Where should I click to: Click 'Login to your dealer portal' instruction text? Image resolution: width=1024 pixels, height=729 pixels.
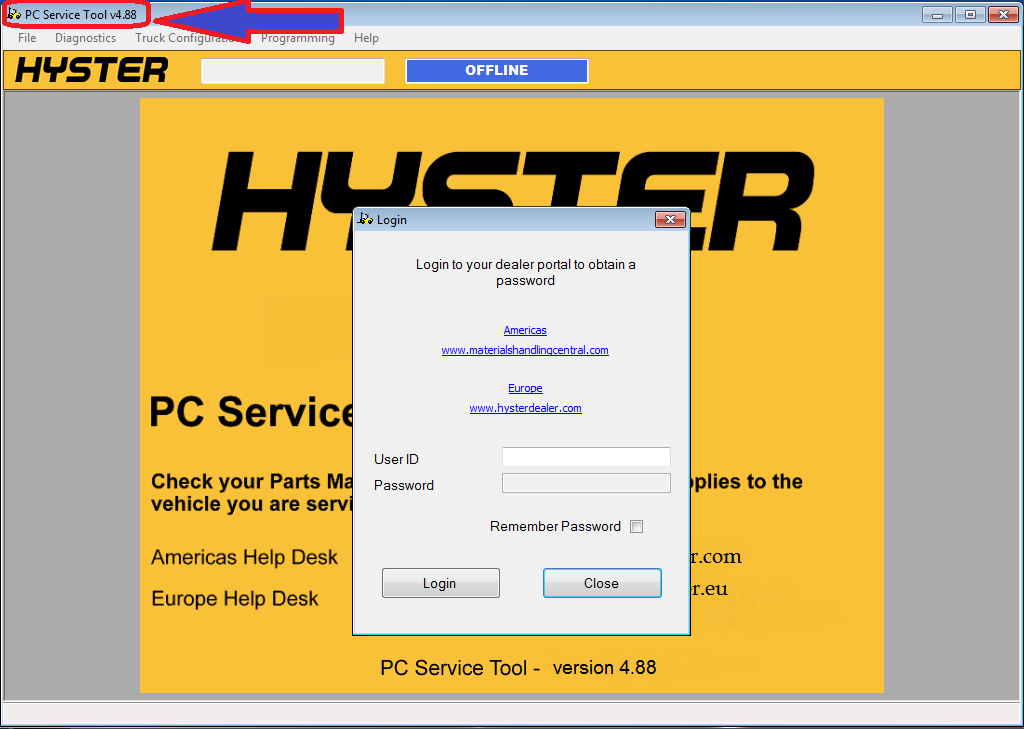tap(526, 272)
